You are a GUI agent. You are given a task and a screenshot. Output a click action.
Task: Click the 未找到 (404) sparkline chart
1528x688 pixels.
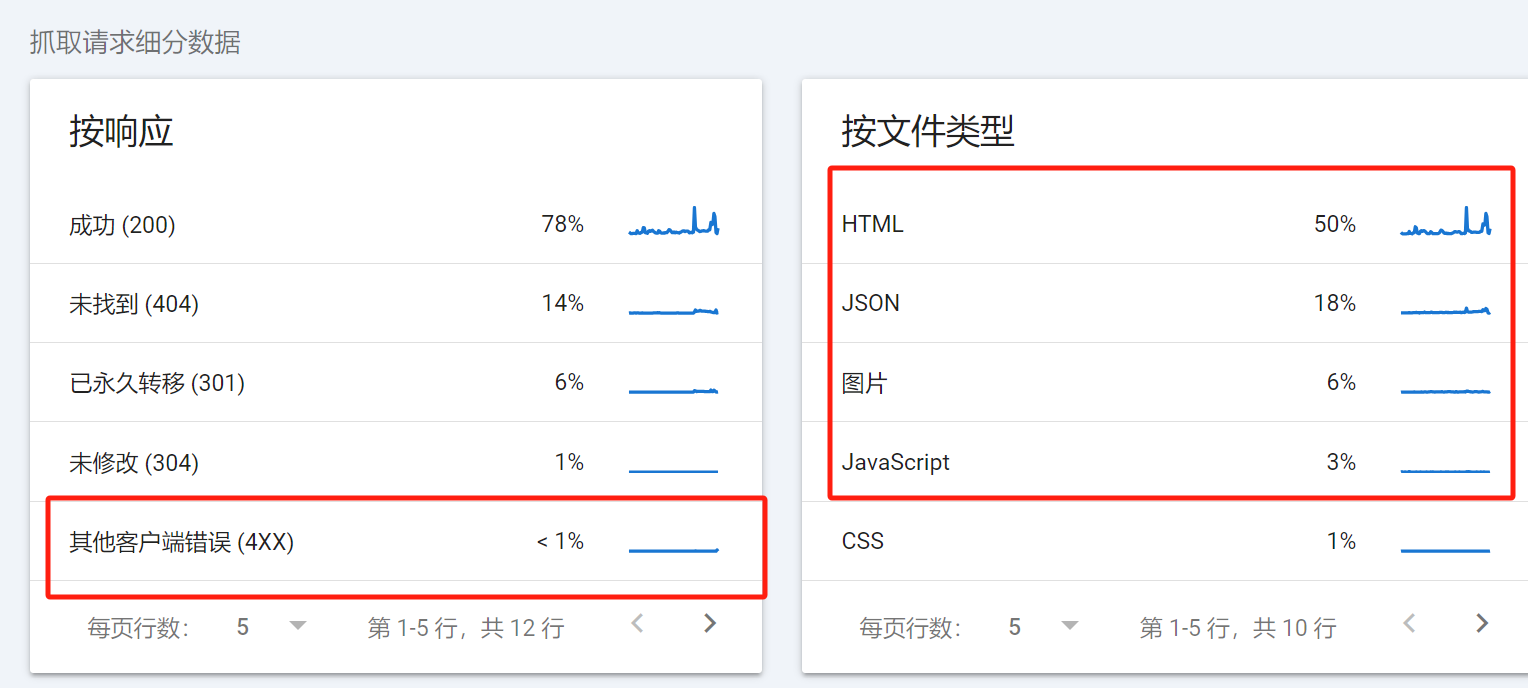click(674, 305)
